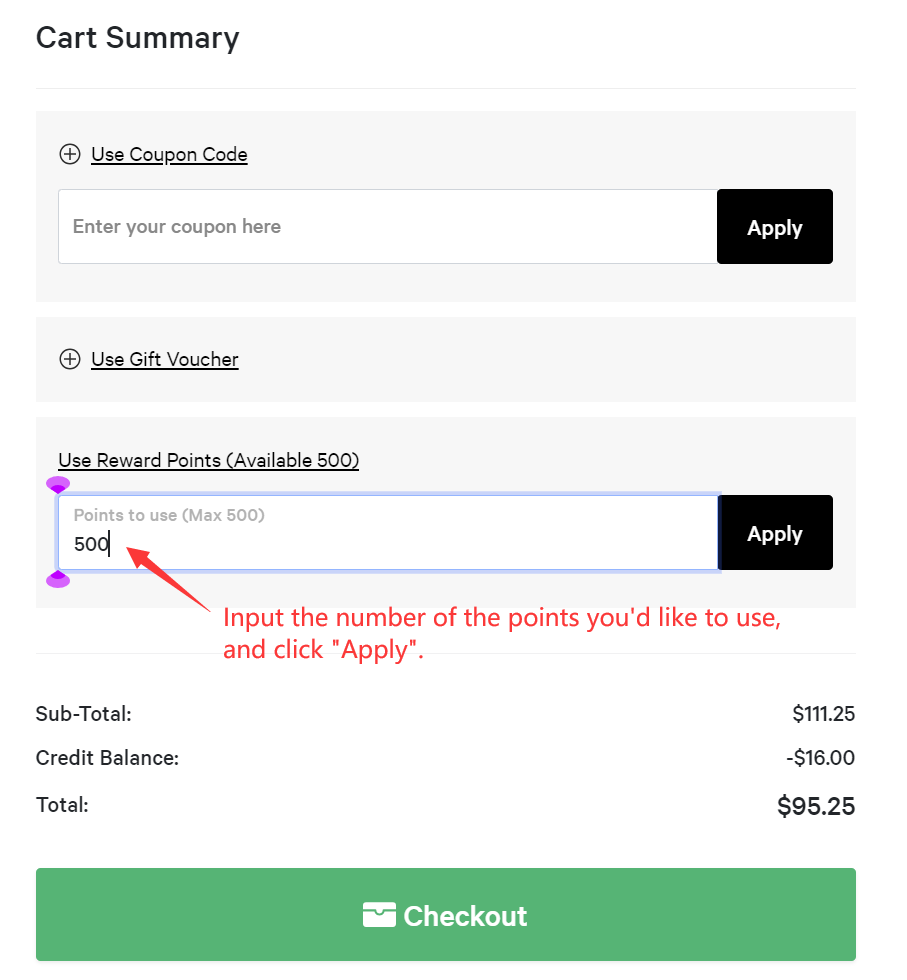
Task: Click the plus icon beside Use Gift Voucher
Action: (70, 359)
